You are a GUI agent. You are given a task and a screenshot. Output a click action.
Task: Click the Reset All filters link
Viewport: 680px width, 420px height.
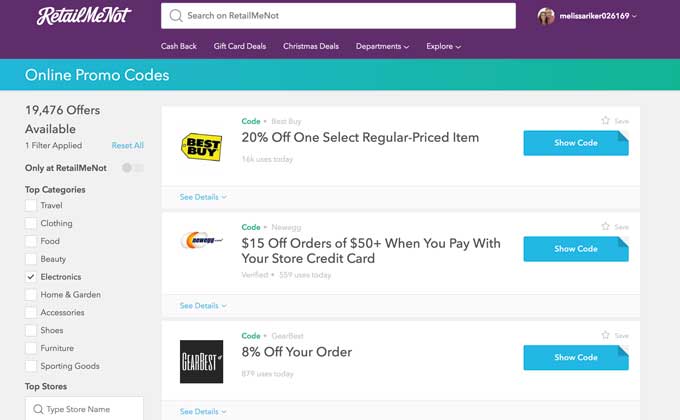128,145
